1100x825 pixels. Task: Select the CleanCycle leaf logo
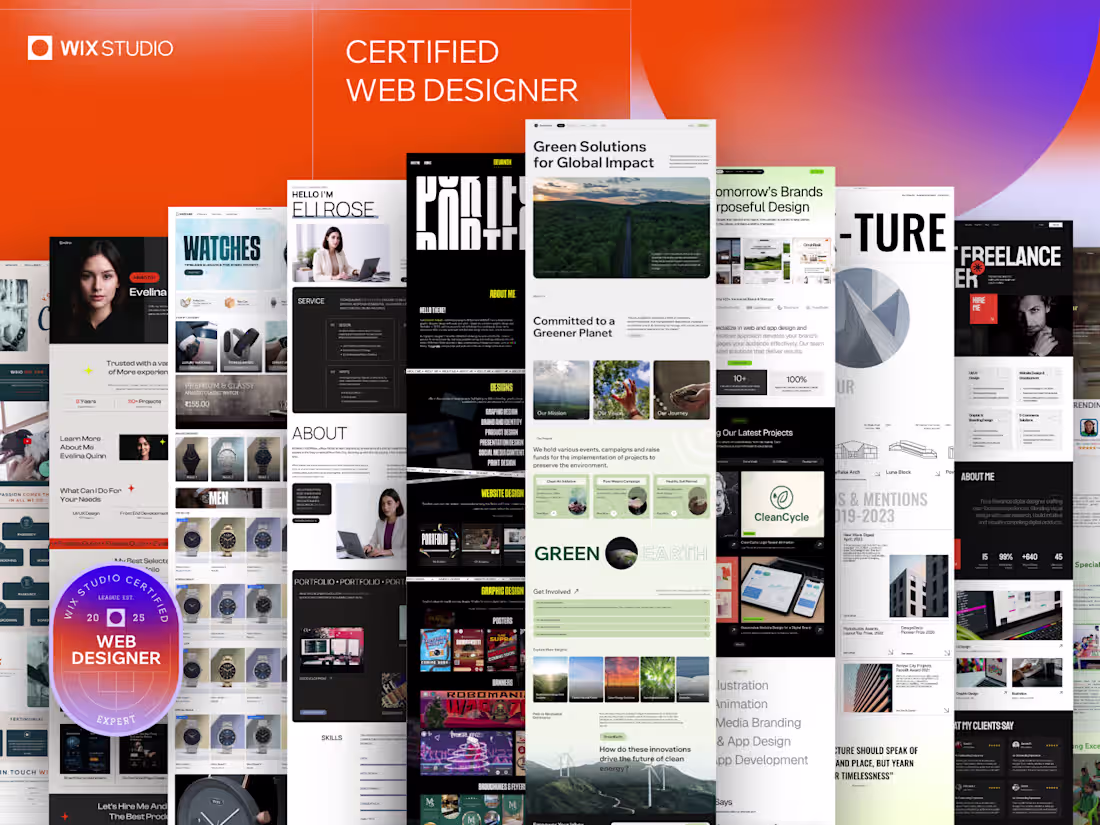781,497
